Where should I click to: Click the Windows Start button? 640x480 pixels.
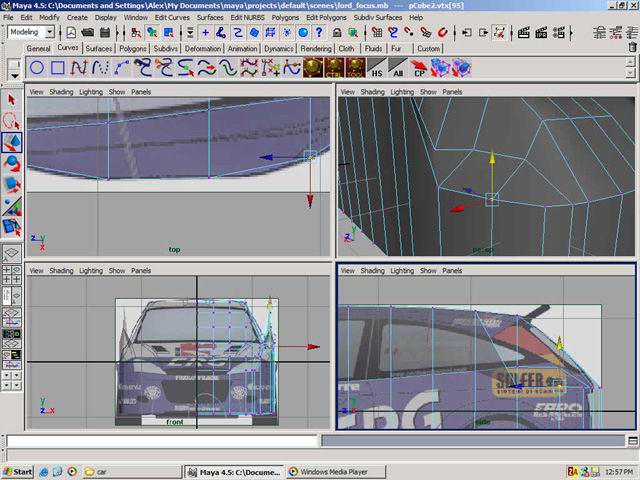(18, 471)
